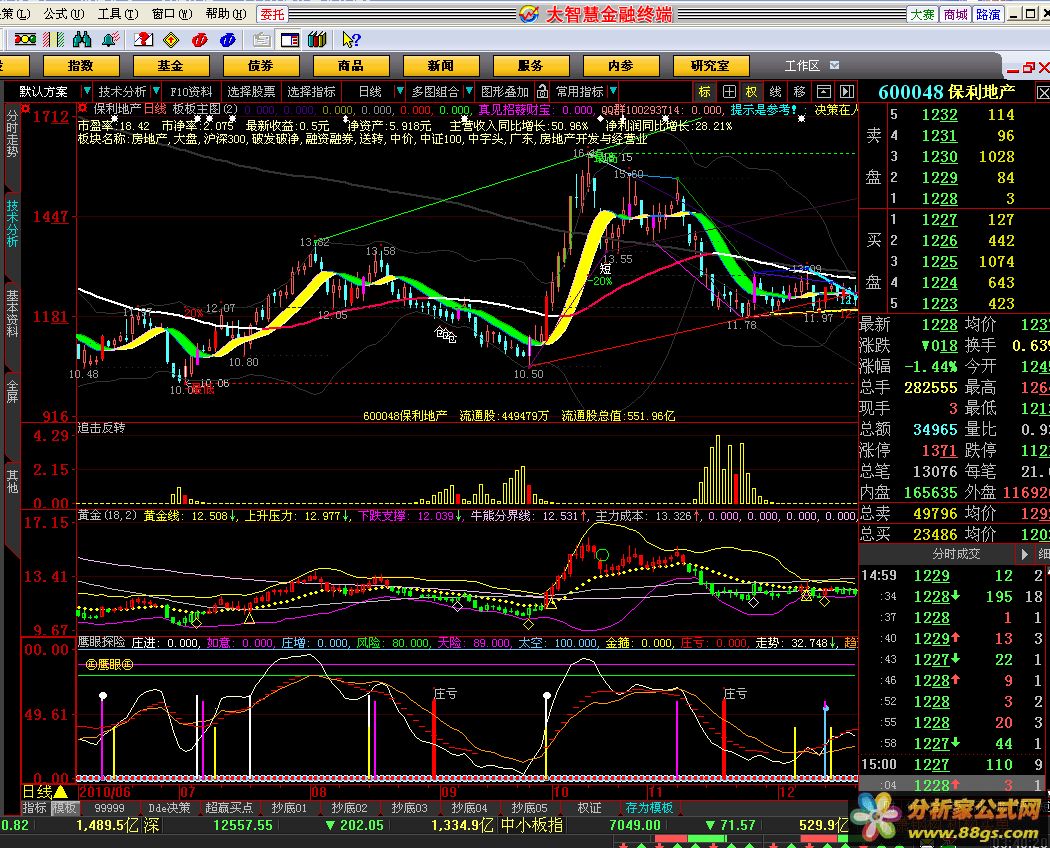
Task: Click the 路演 top-right button
Action: point(988,14)
